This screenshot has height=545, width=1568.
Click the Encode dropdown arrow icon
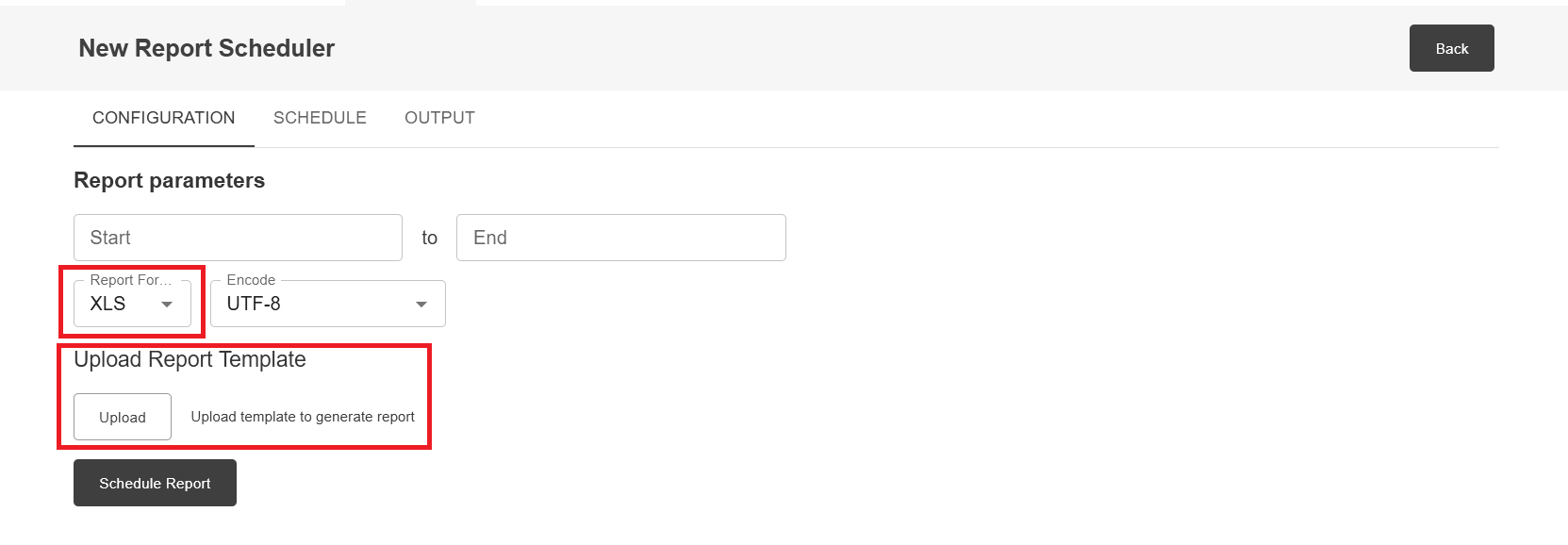[421, 305]
